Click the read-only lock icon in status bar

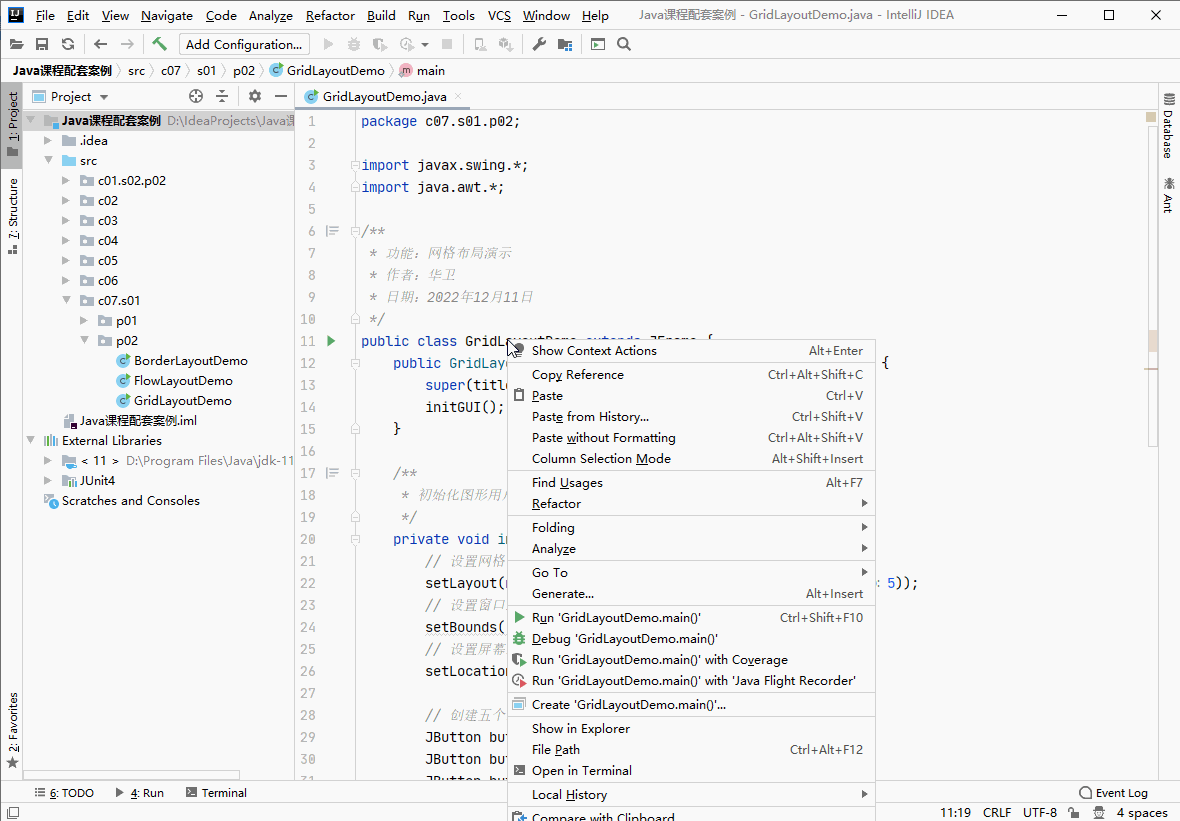pos(1073,813)
